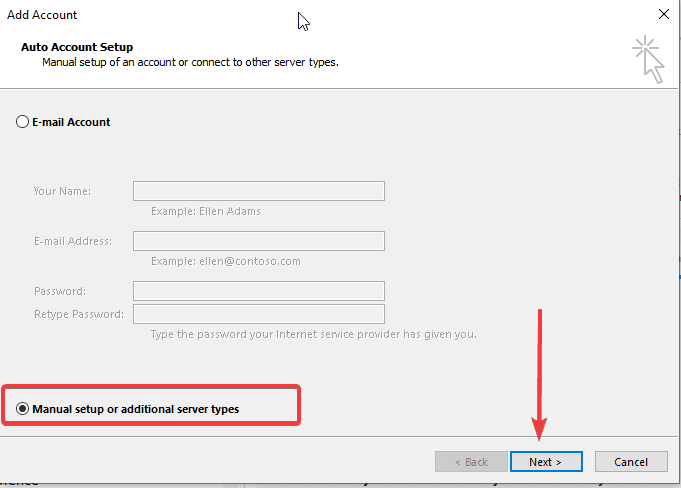Click the < Back button
This screenshot has height=488, width=681.
471,462
